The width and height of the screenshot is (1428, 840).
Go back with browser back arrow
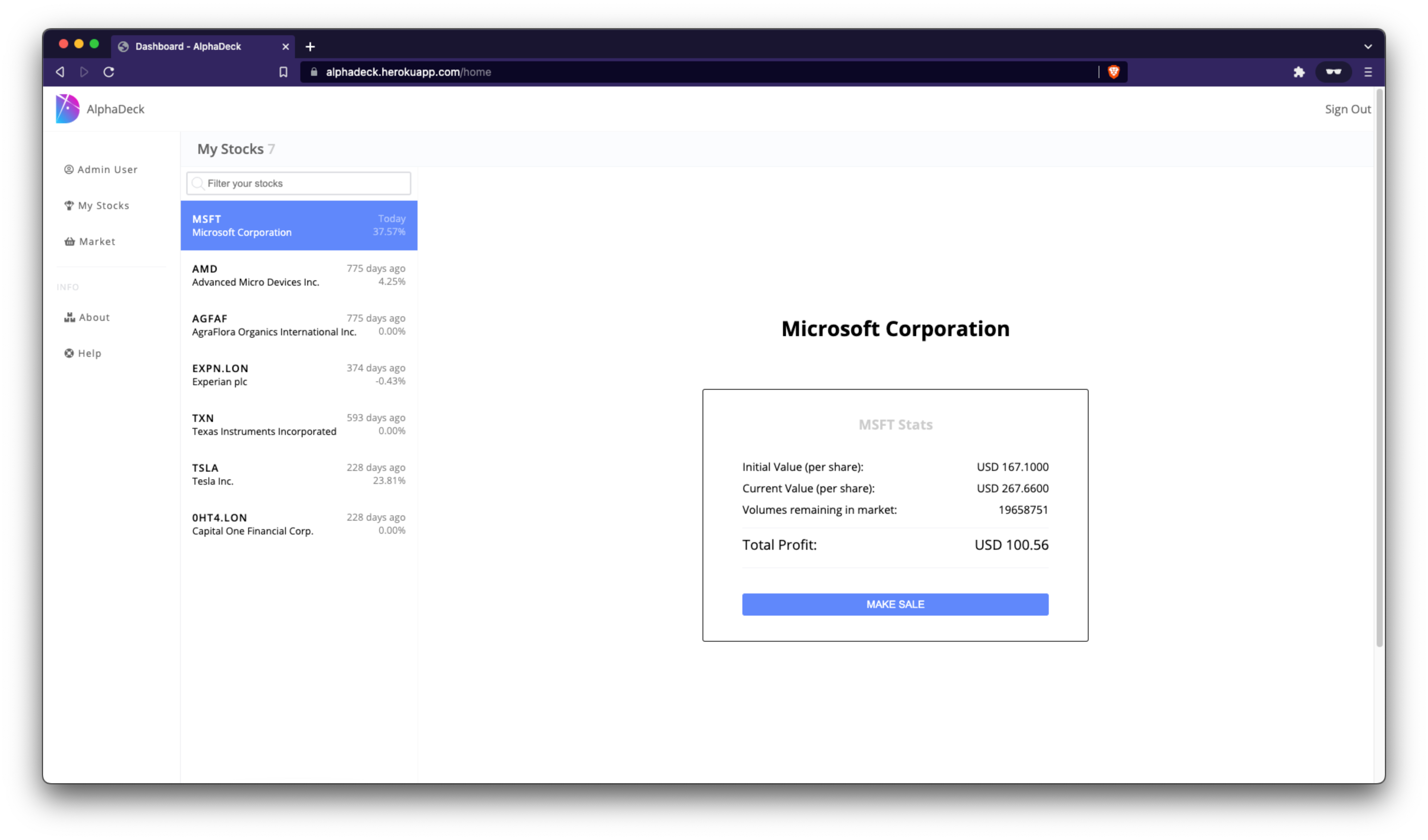pyautogui.click(x=60, y=72)
